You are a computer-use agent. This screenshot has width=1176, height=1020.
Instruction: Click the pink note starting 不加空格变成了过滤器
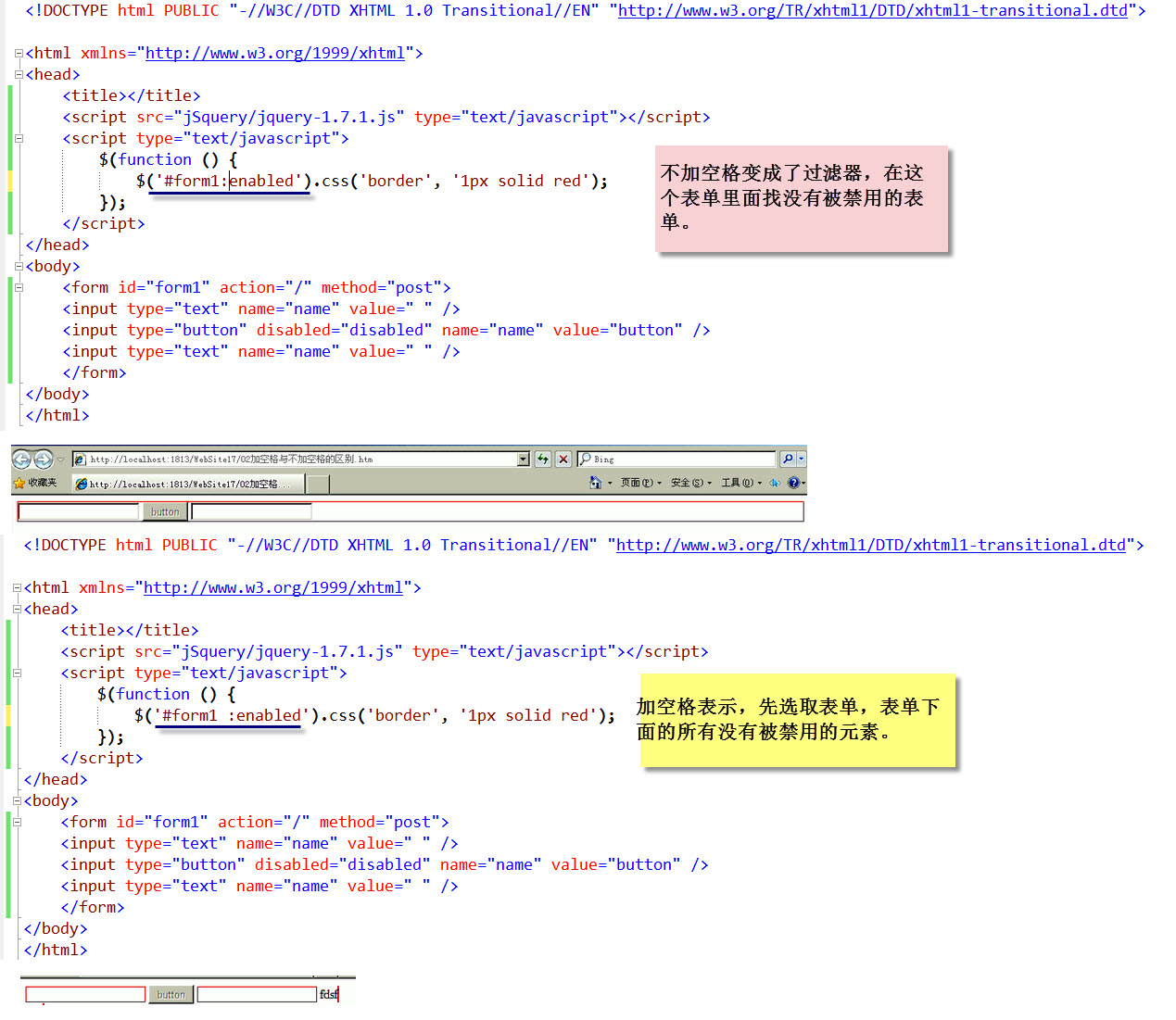coord(802,198)
